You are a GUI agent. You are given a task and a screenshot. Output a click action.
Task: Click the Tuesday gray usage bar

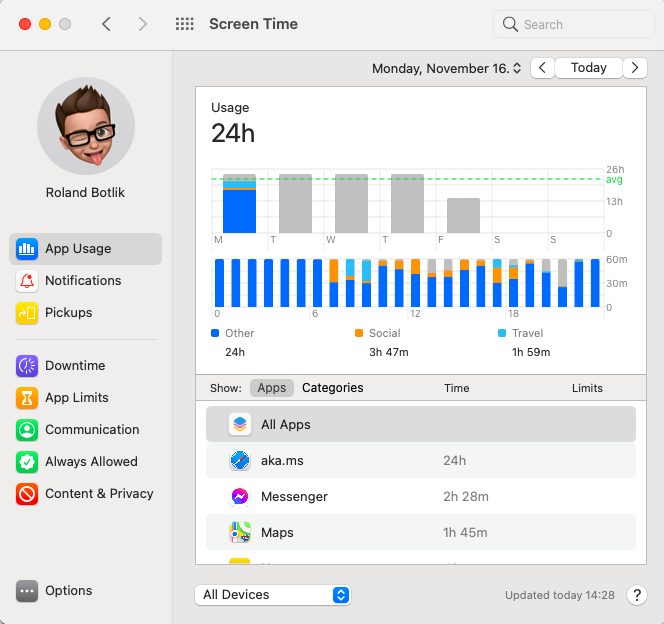tap(295, 204)
